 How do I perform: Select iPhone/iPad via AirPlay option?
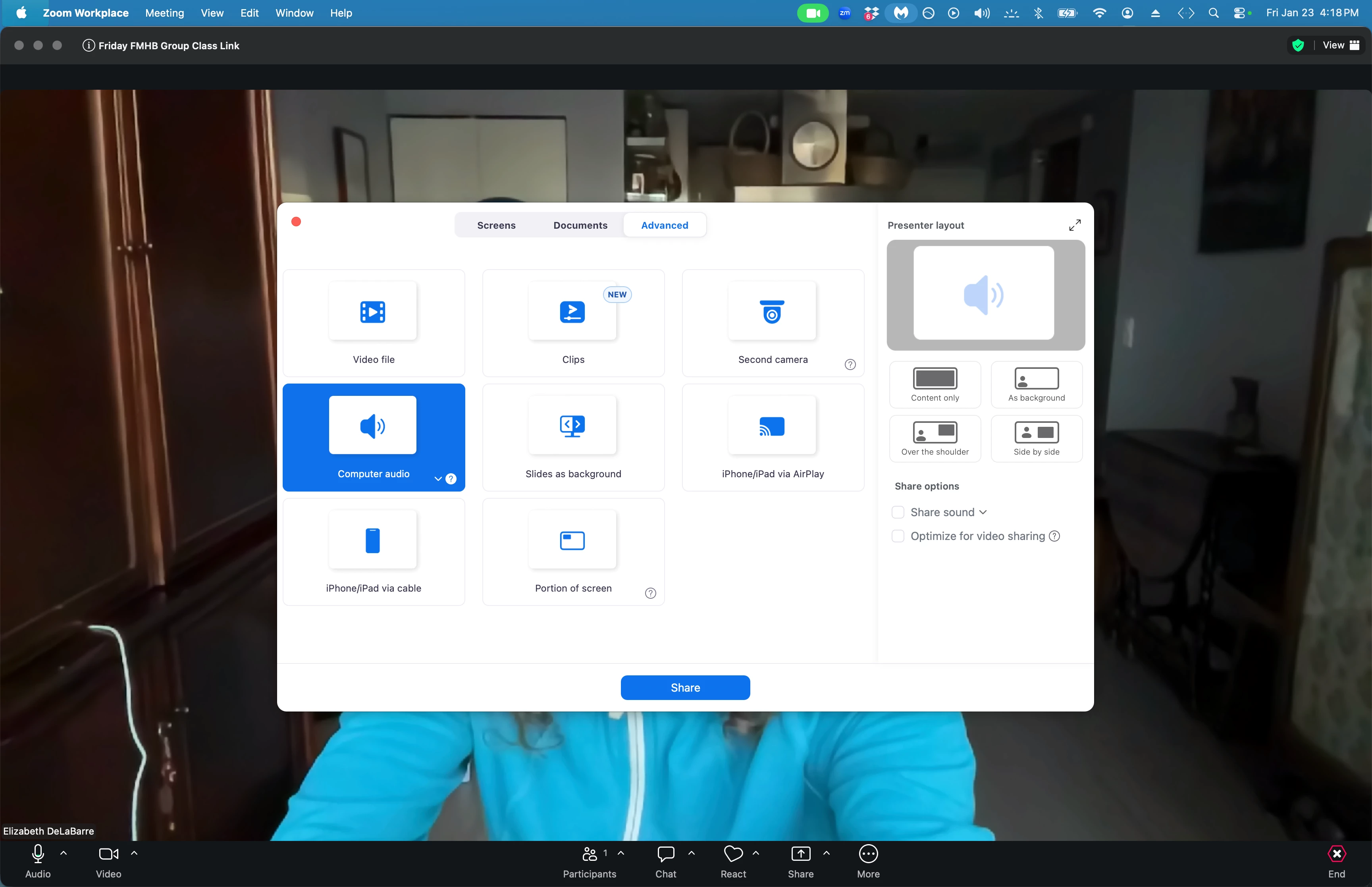[772, 437]
